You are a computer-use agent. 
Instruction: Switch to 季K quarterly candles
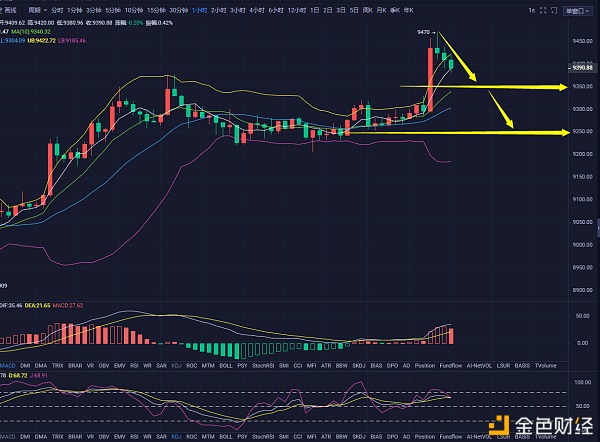click(x=395, y=10)
